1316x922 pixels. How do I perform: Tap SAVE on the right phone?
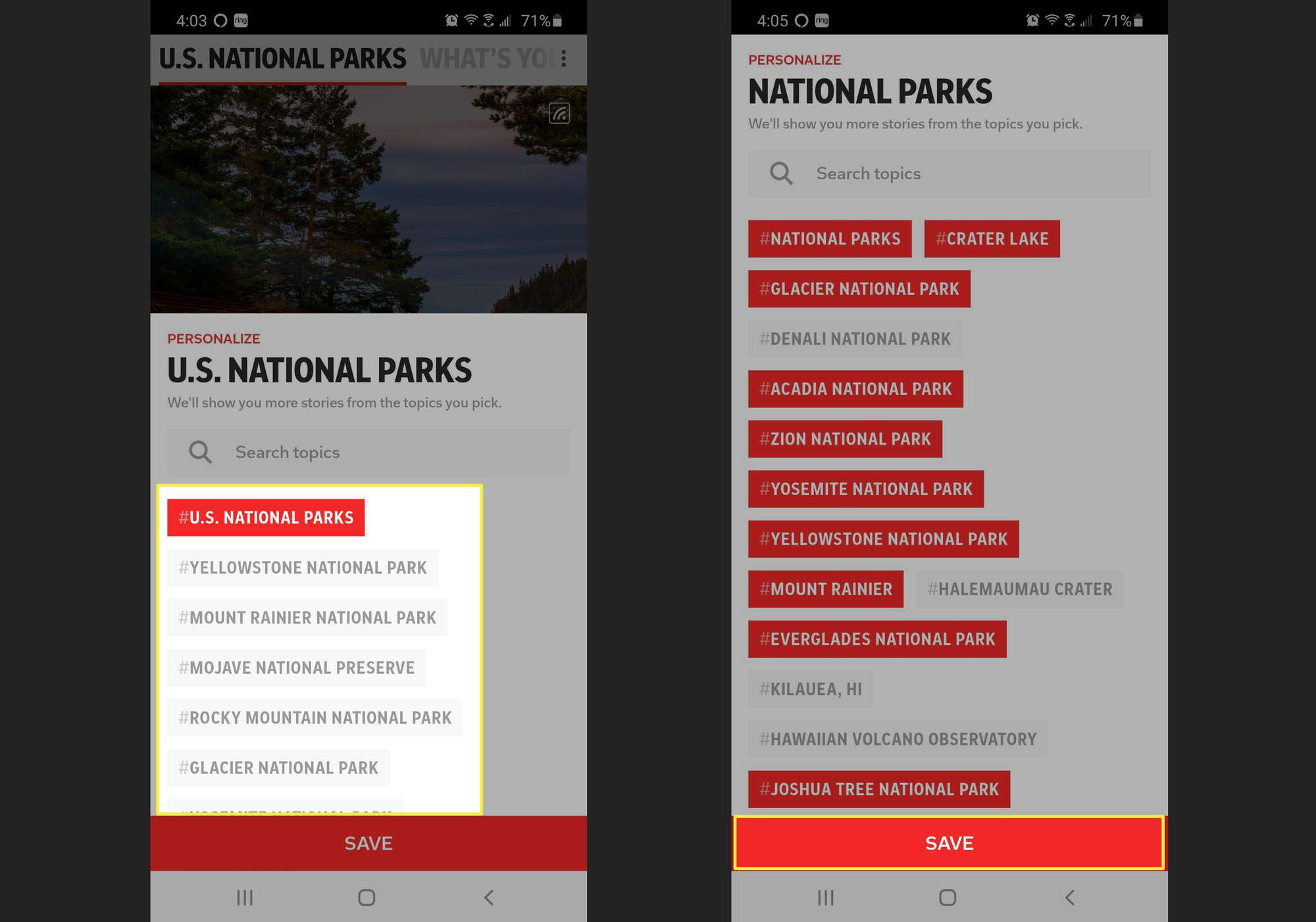coord(949,843)
